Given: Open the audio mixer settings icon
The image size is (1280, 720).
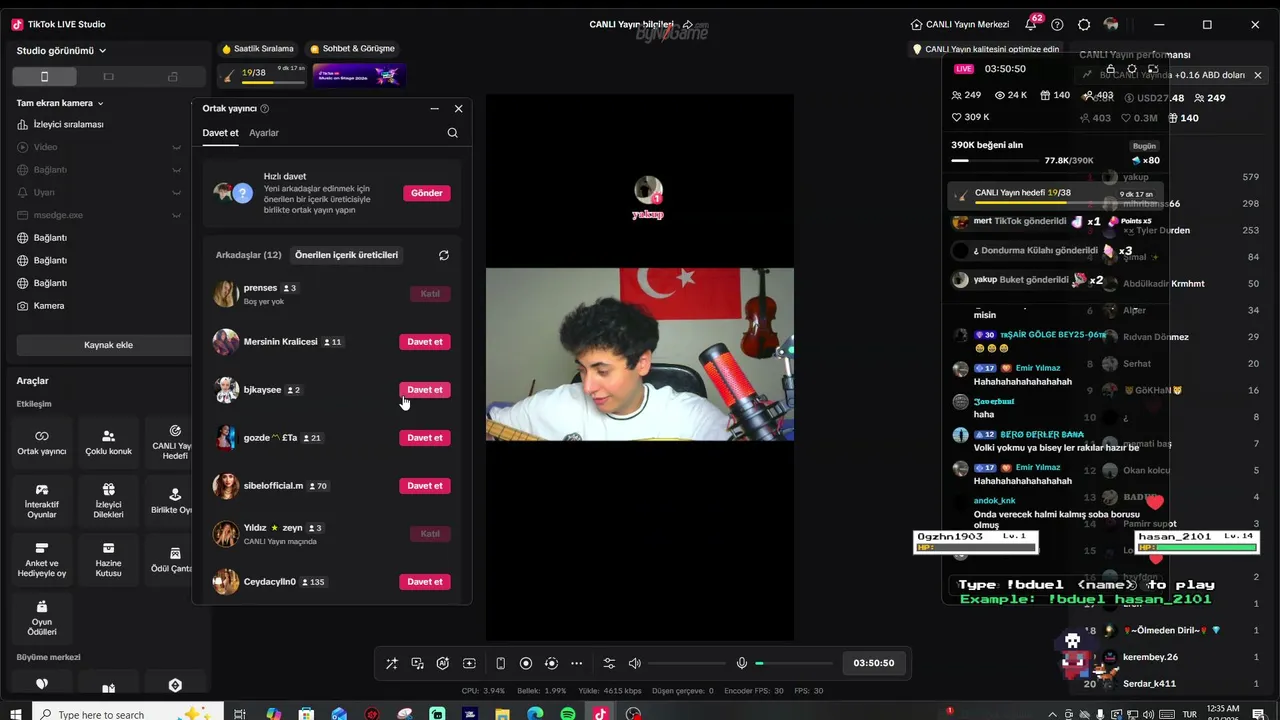Looking at the screenshot, I should click(x=609, y=663).
